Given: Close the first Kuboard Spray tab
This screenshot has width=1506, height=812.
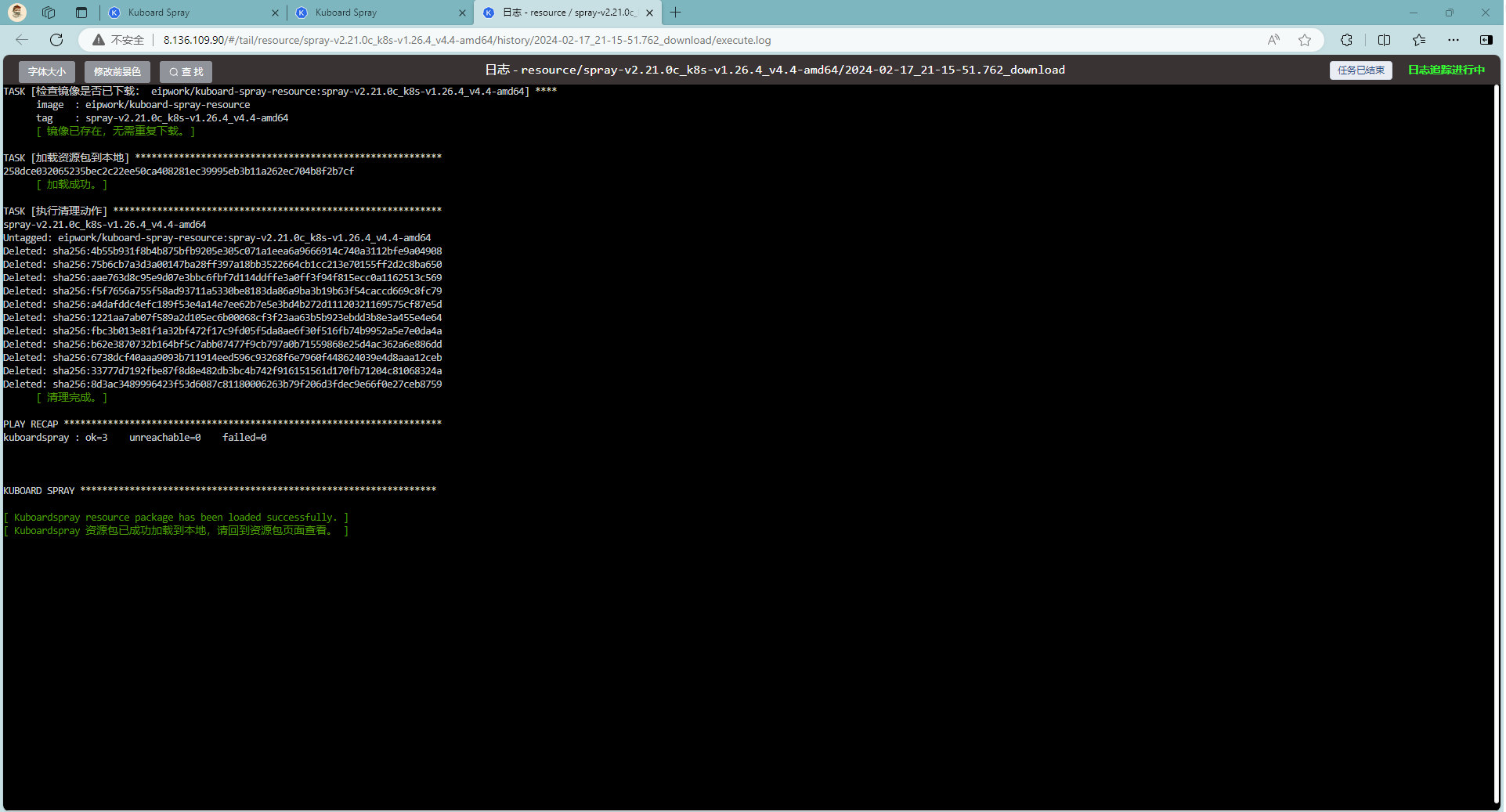Looking at the screenshot, I should 275,13.
